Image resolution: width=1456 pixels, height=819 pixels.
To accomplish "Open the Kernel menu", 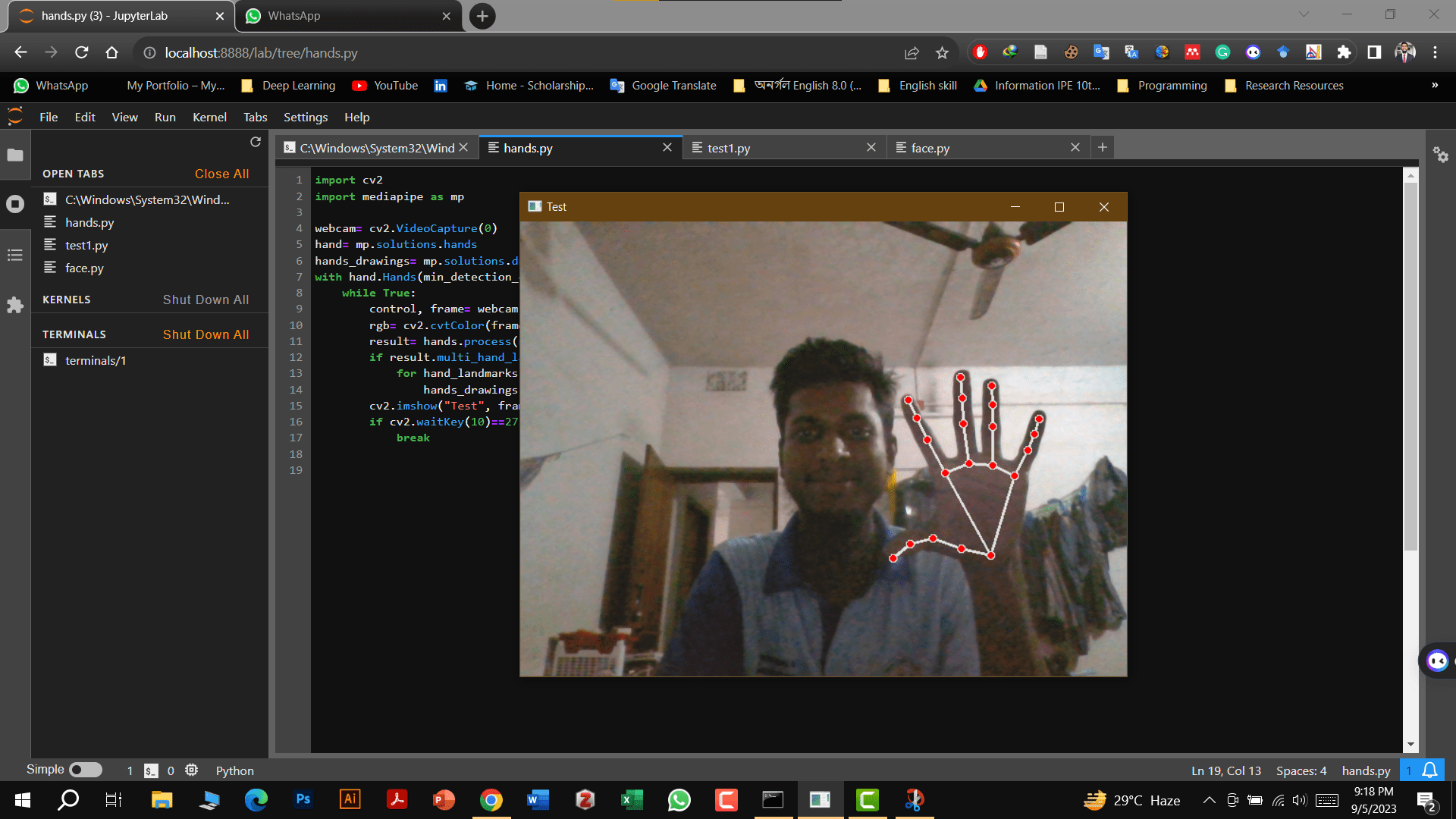I will pyautogui.click(x=209, y=117).
